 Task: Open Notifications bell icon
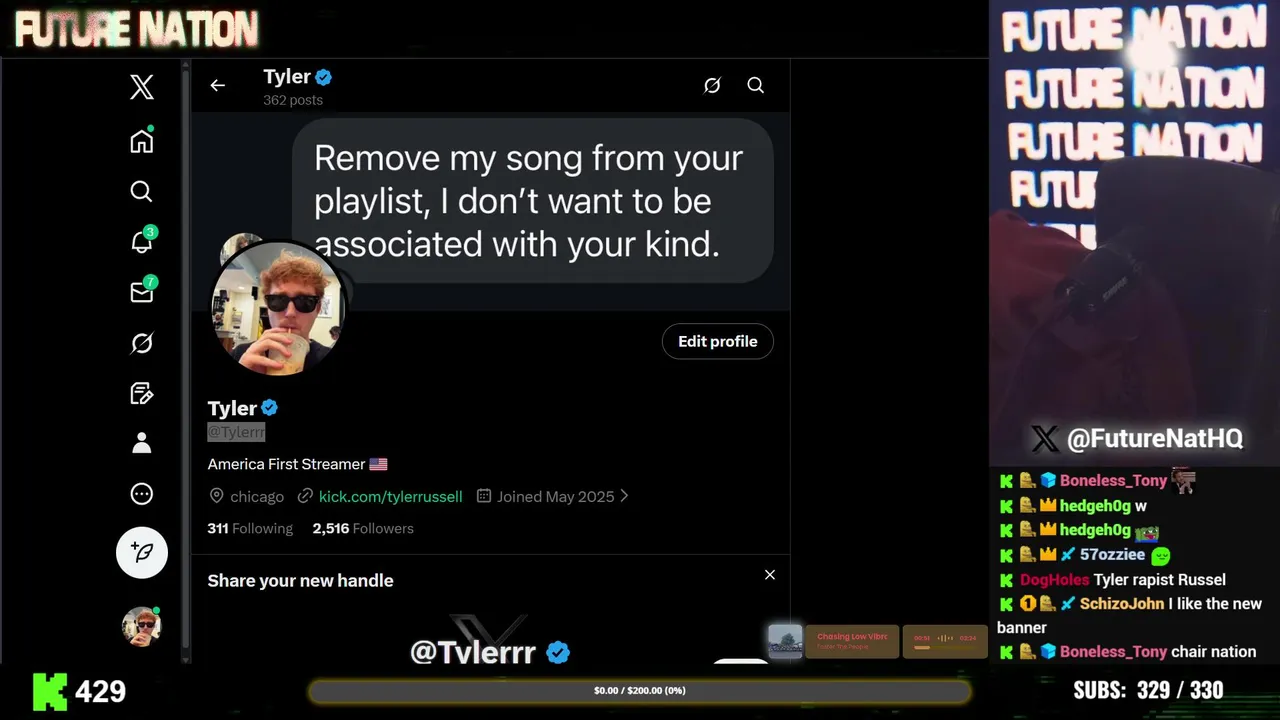pos(142,240)
